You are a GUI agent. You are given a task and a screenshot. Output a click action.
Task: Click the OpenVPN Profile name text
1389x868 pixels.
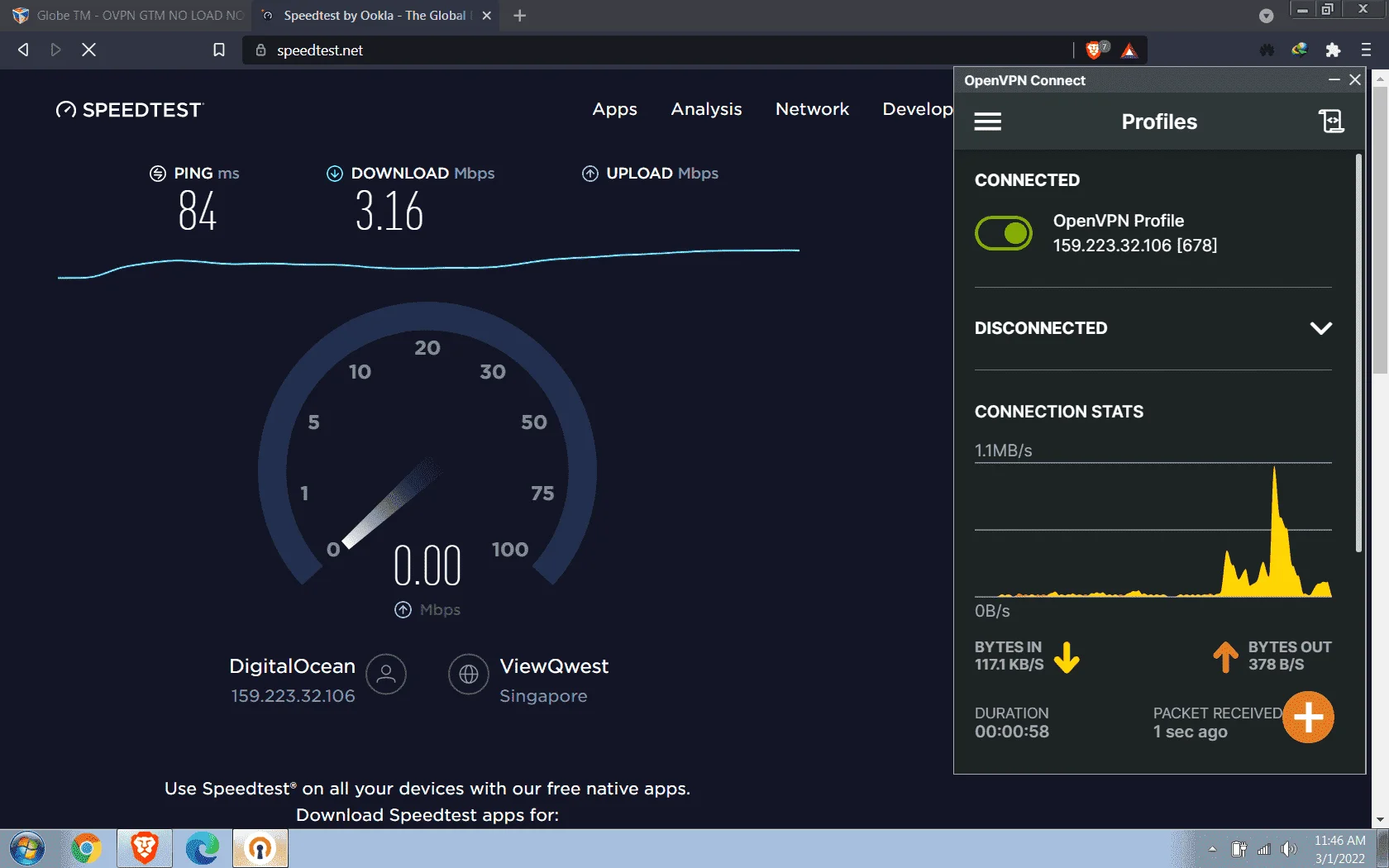tap(1118, 221)
